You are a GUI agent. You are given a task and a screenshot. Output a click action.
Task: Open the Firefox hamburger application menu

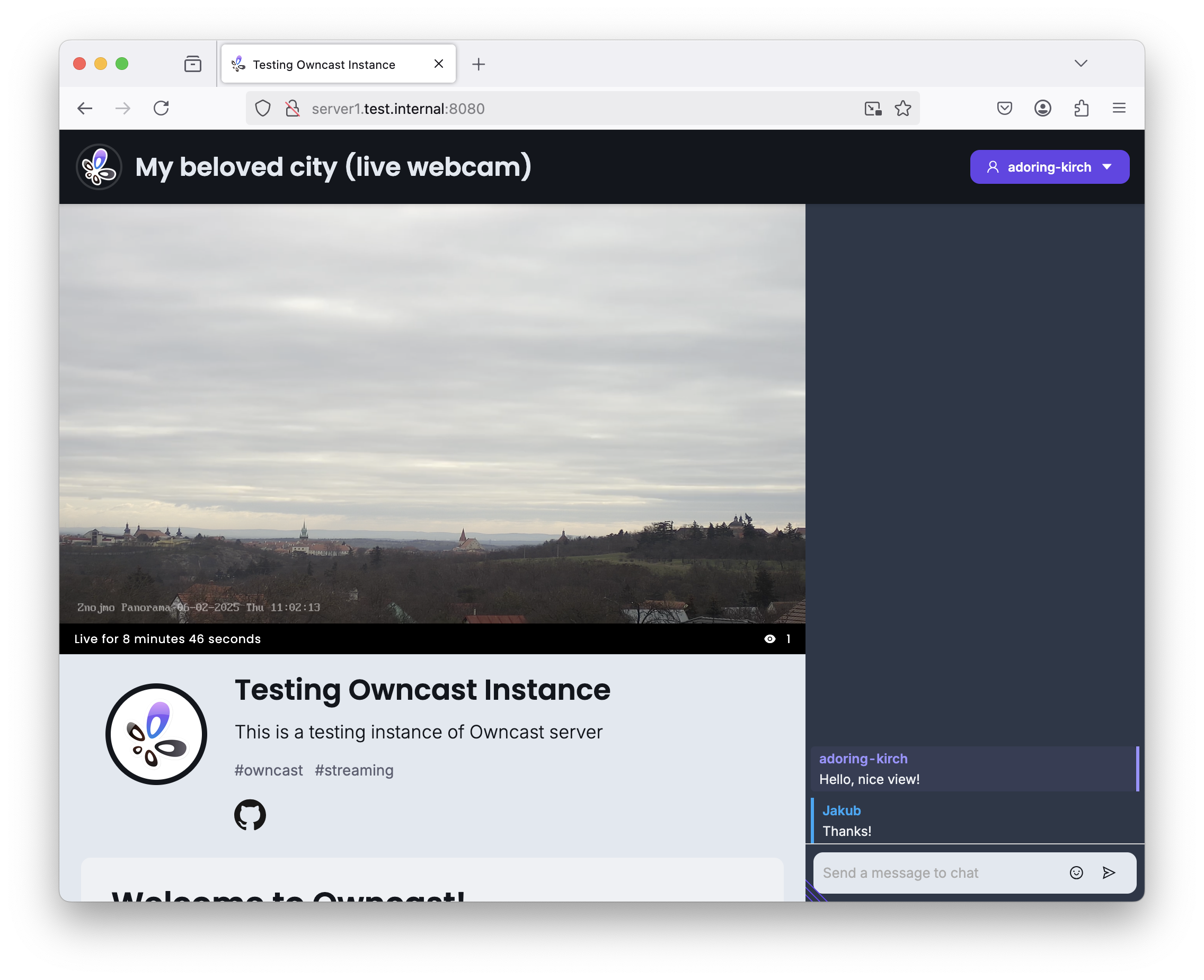(1119, 109)
